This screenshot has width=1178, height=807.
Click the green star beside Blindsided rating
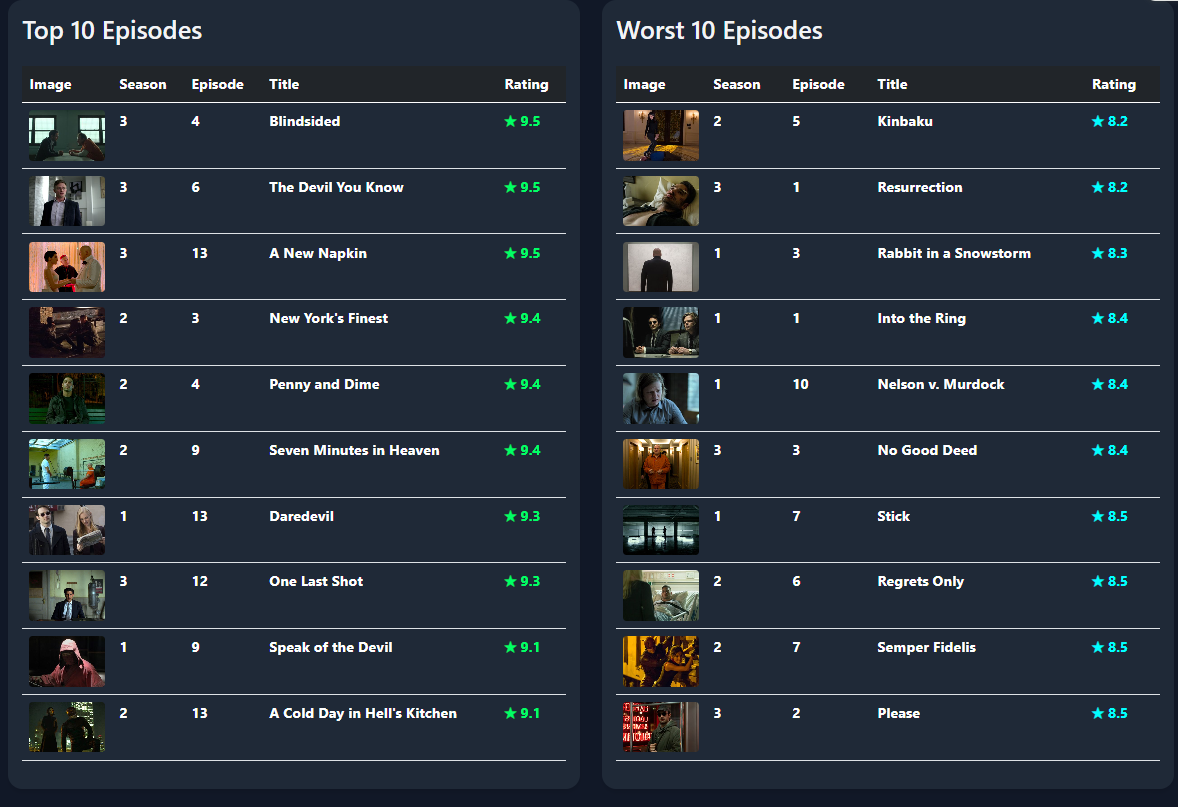coord(511,122)
